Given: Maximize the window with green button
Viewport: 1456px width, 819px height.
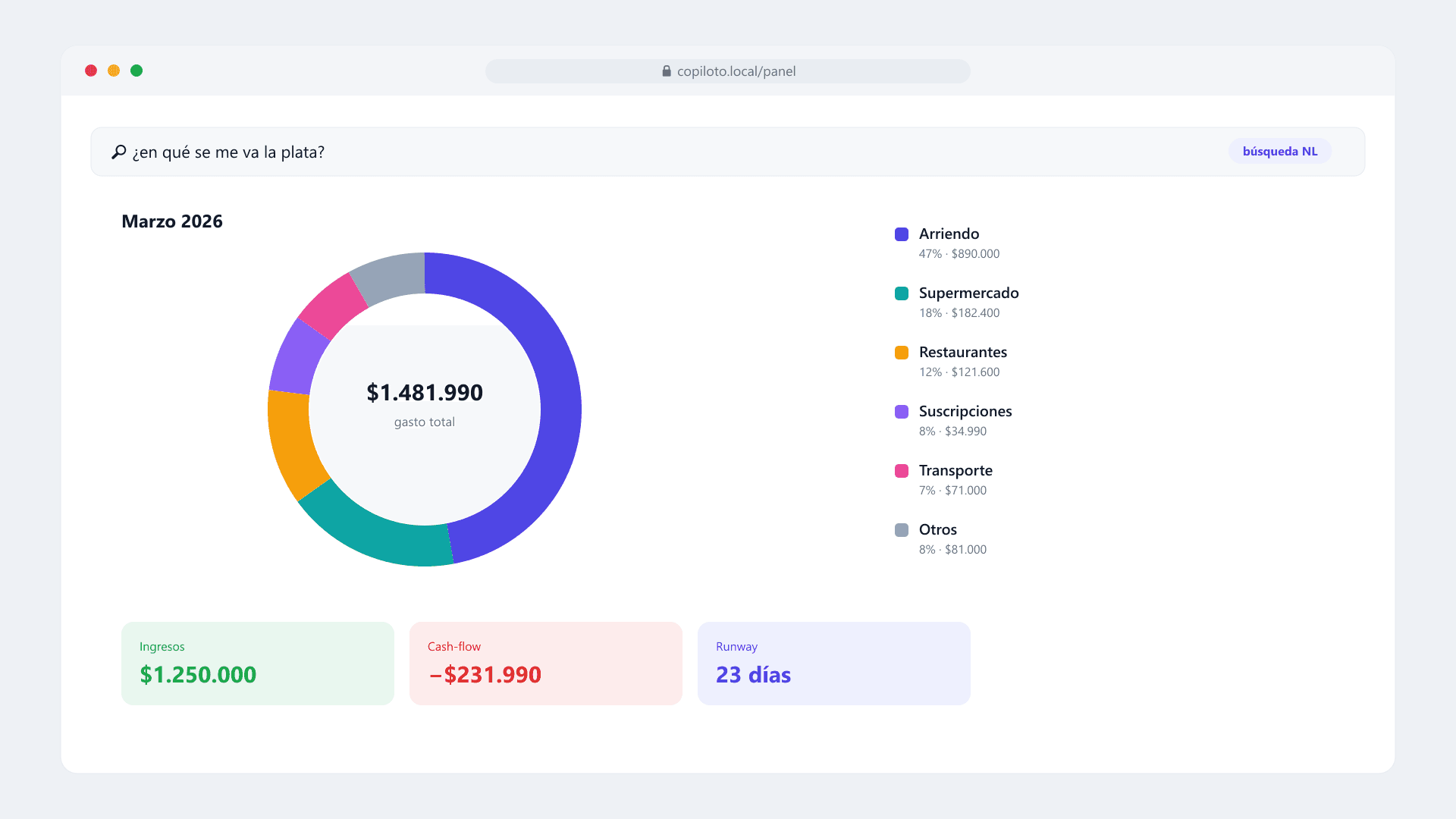Looking at the screenshot, I should pyautogui.click(x=136, y=71).
